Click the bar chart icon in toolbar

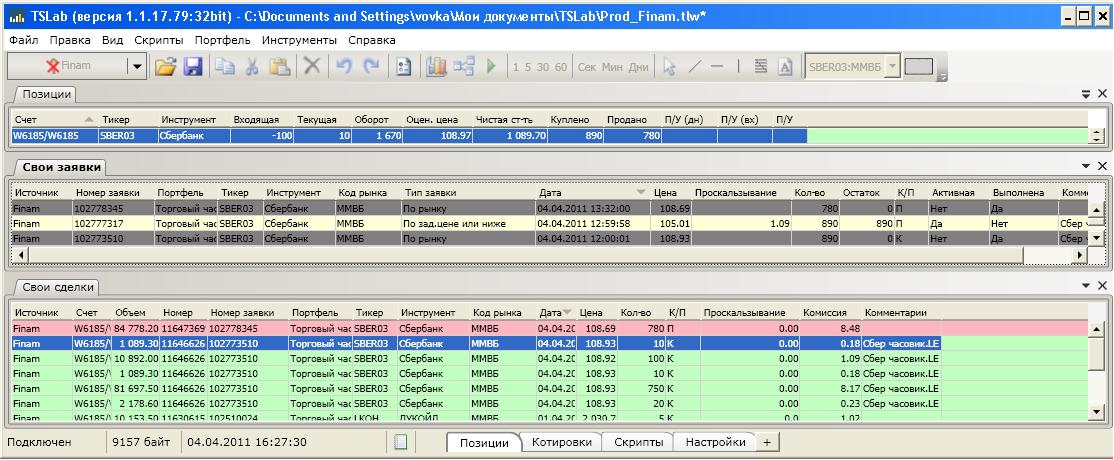[436, 66]
